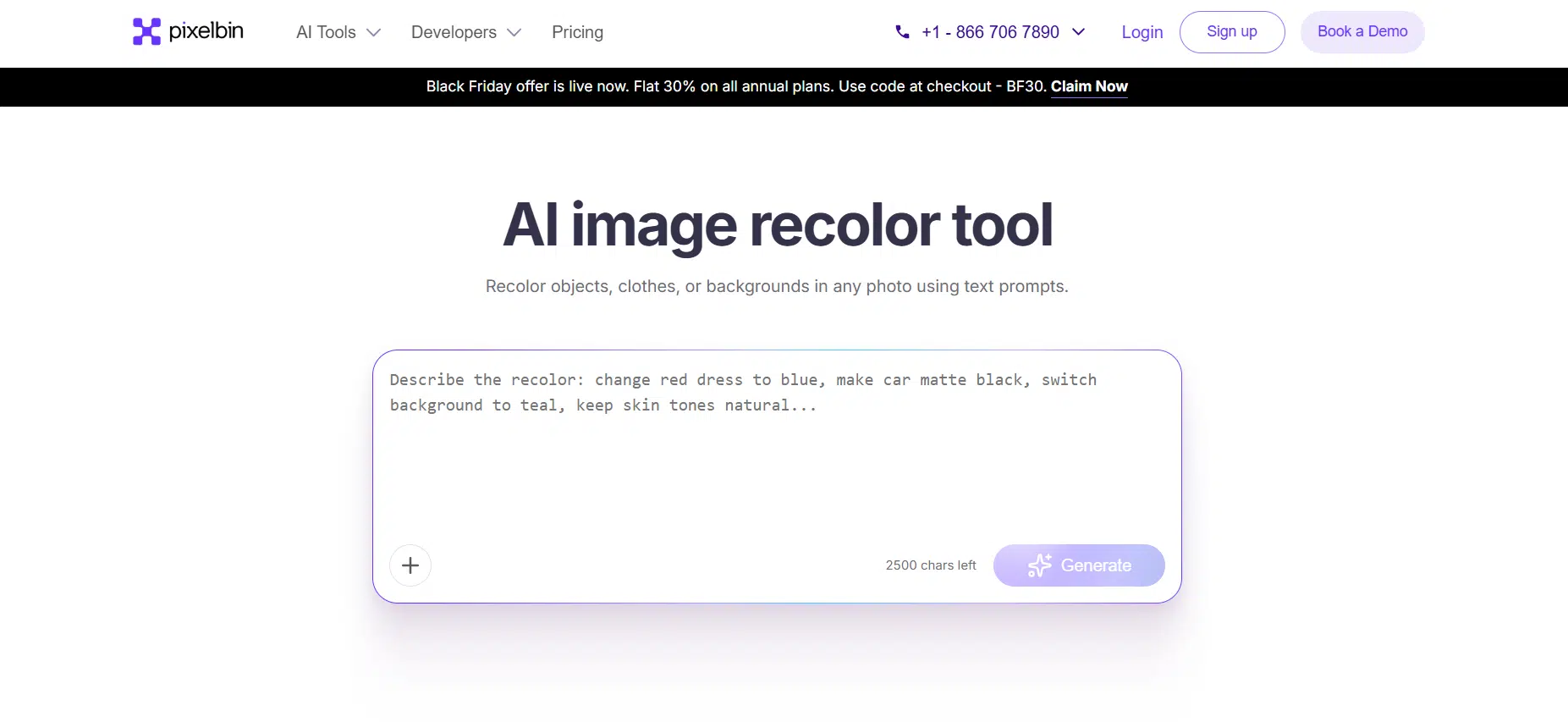
Task: Click the phone handset icon
Action: [x=902, y=32]
